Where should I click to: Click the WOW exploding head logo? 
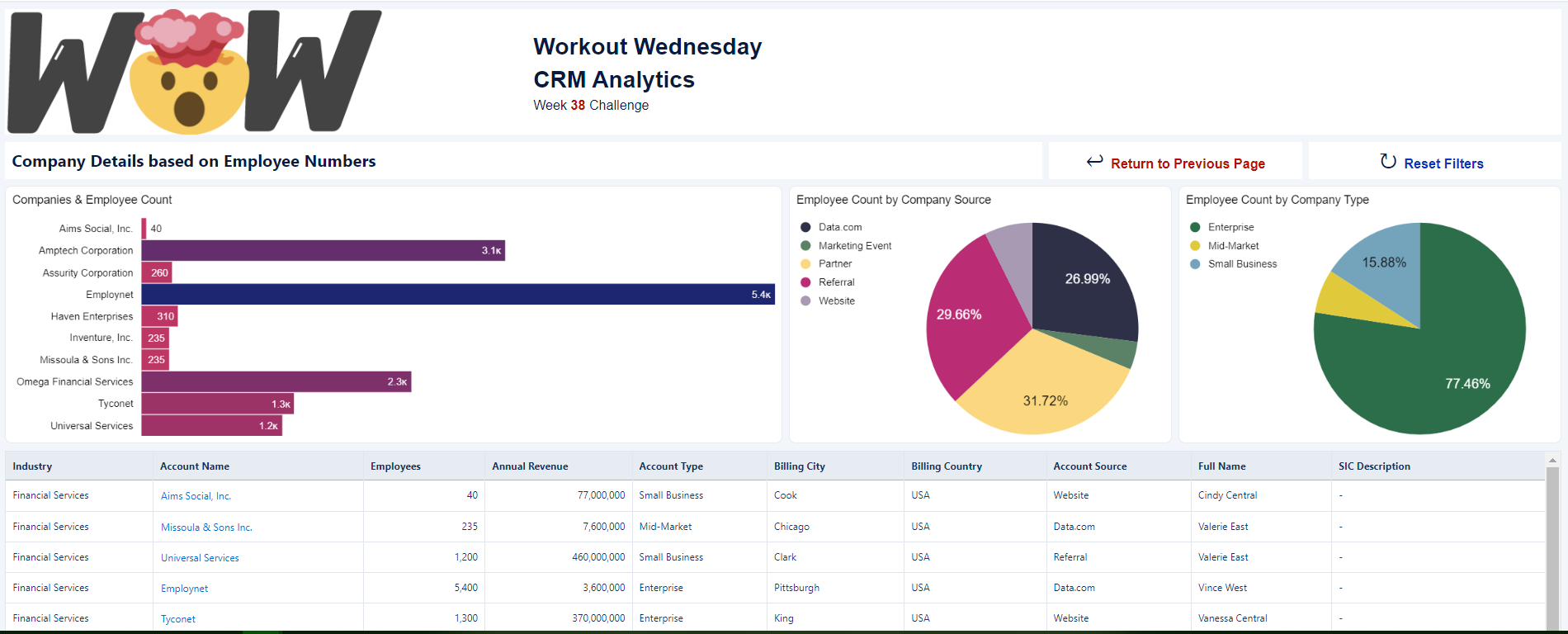(194, 73)
